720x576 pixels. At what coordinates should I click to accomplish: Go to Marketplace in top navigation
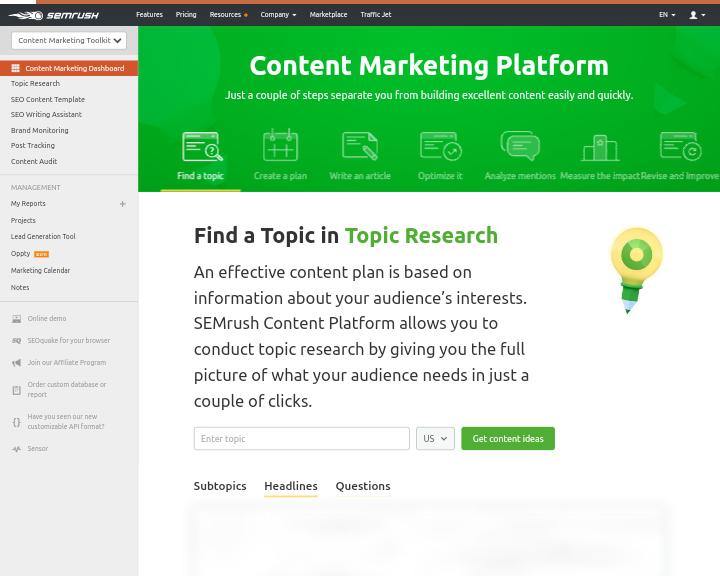coord(328,15)
